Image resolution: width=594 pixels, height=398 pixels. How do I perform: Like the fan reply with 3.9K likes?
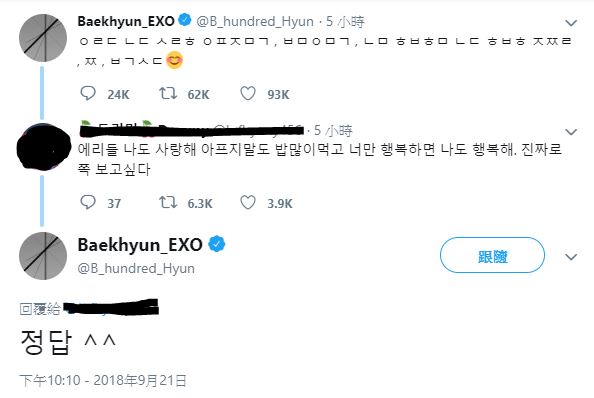coord(248,202)
